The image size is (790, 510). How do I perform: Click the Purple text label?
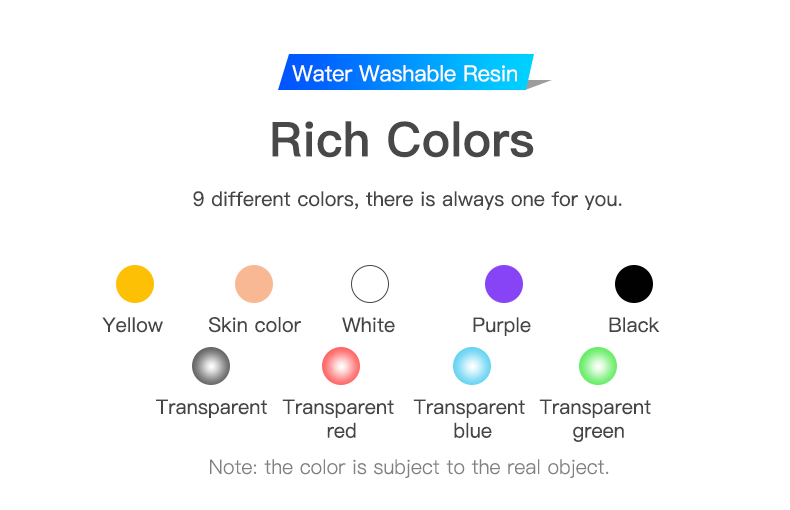[x=501, y=326]
